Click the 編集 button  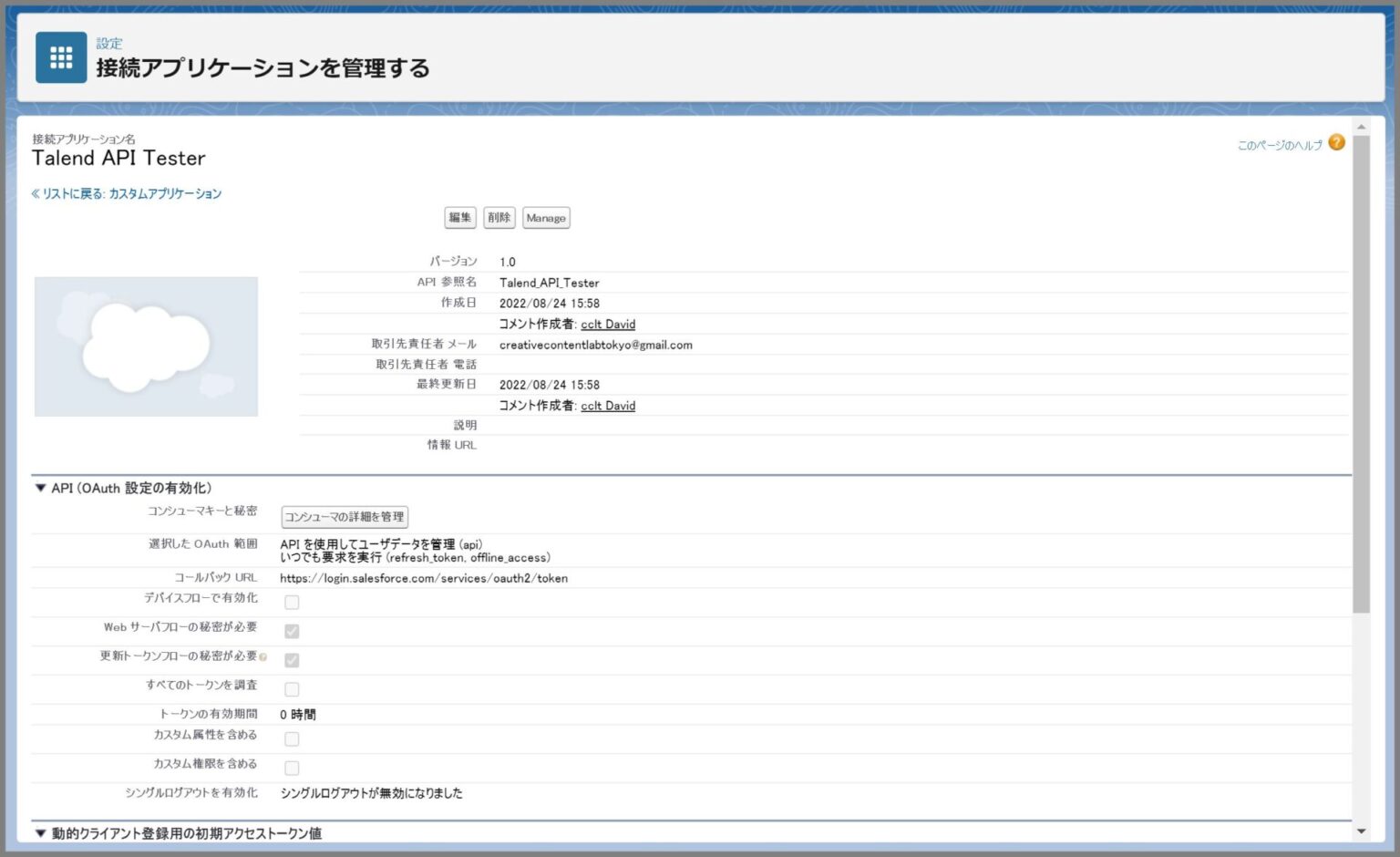pyautogui.click(x=459, y=217)
